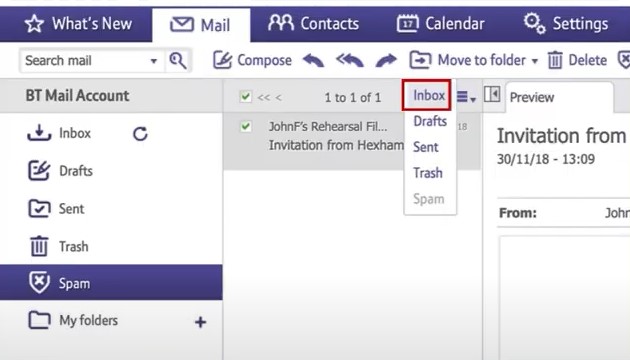630x360 pixels.
Task: Click the magnifier search icon
Action: tap(178, 61)
